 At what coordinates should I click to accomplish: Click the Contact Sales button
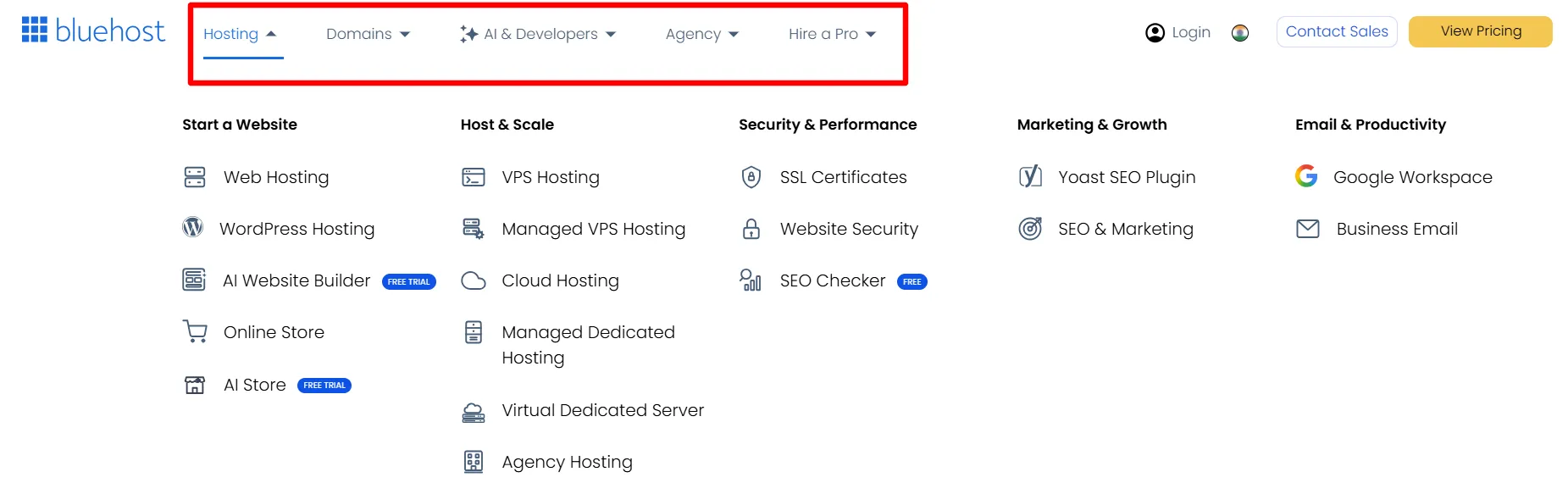pos(1337,31)
